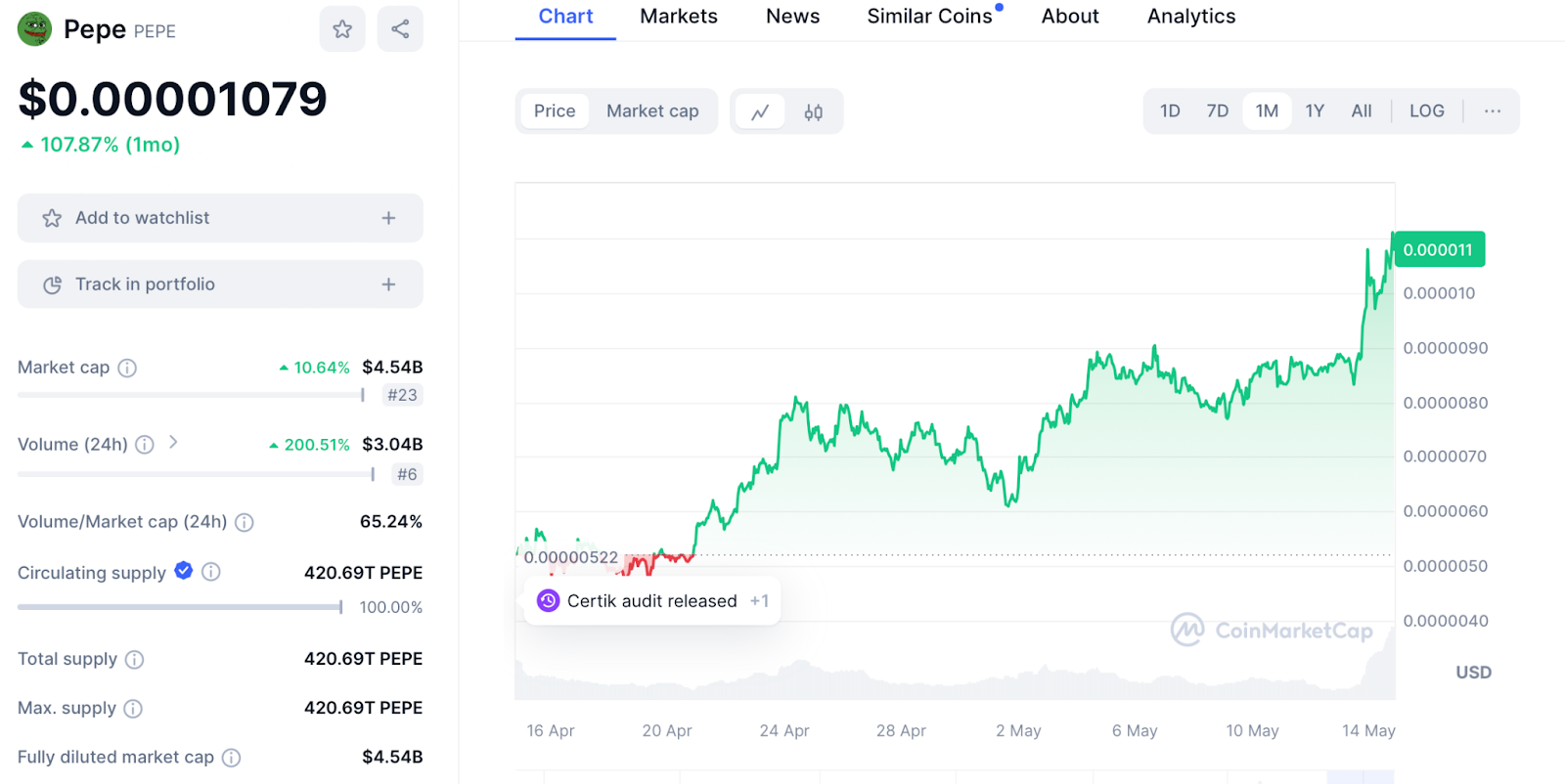Click the $3.04B volume value
Screen dimensions: 1565x784
[x=392, y=444]
